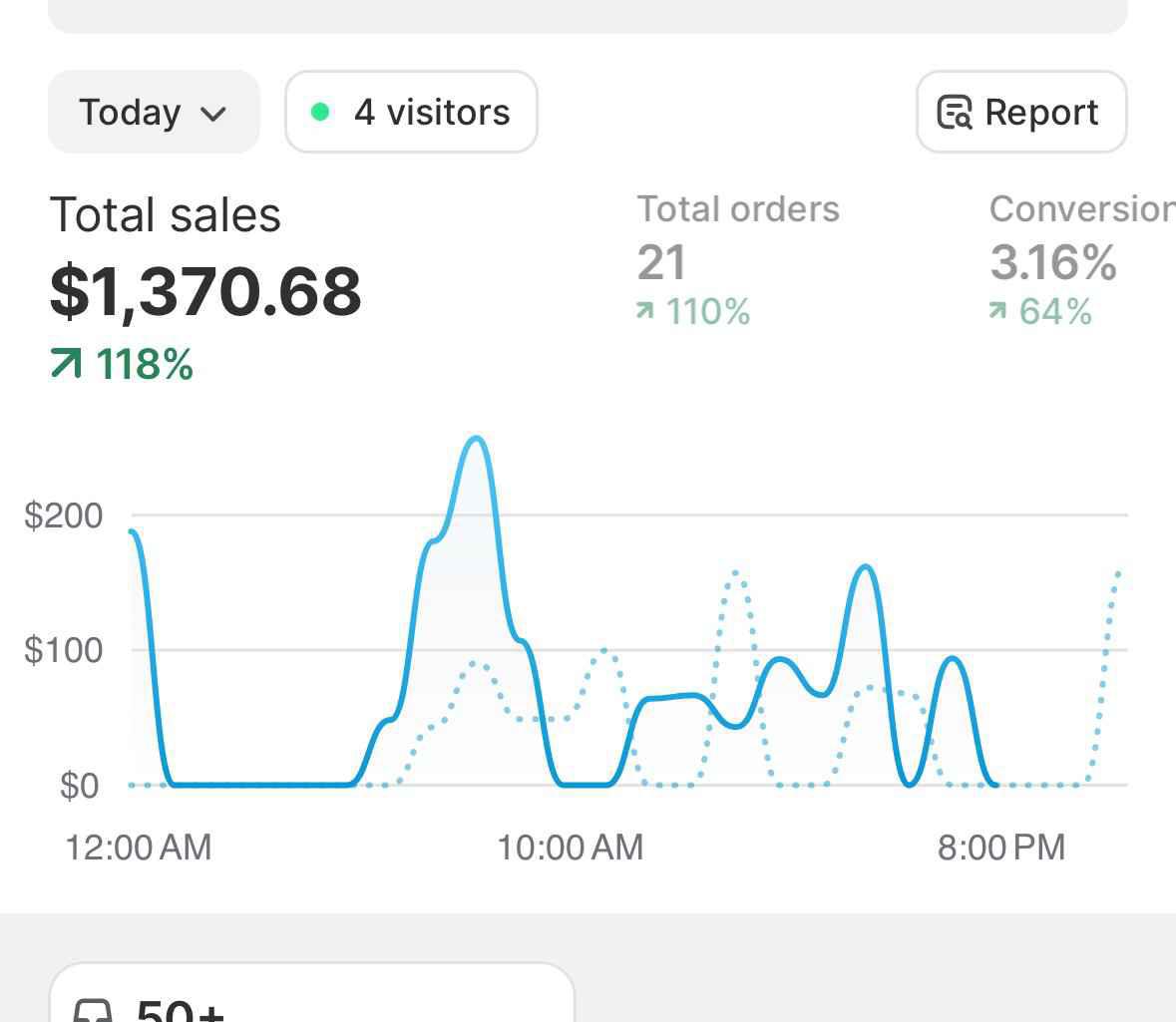The width and height of the screenshot is (1176, 1022).
Task: Click the $1,370.68 total sales amount
Action: (x=205, y=291)
